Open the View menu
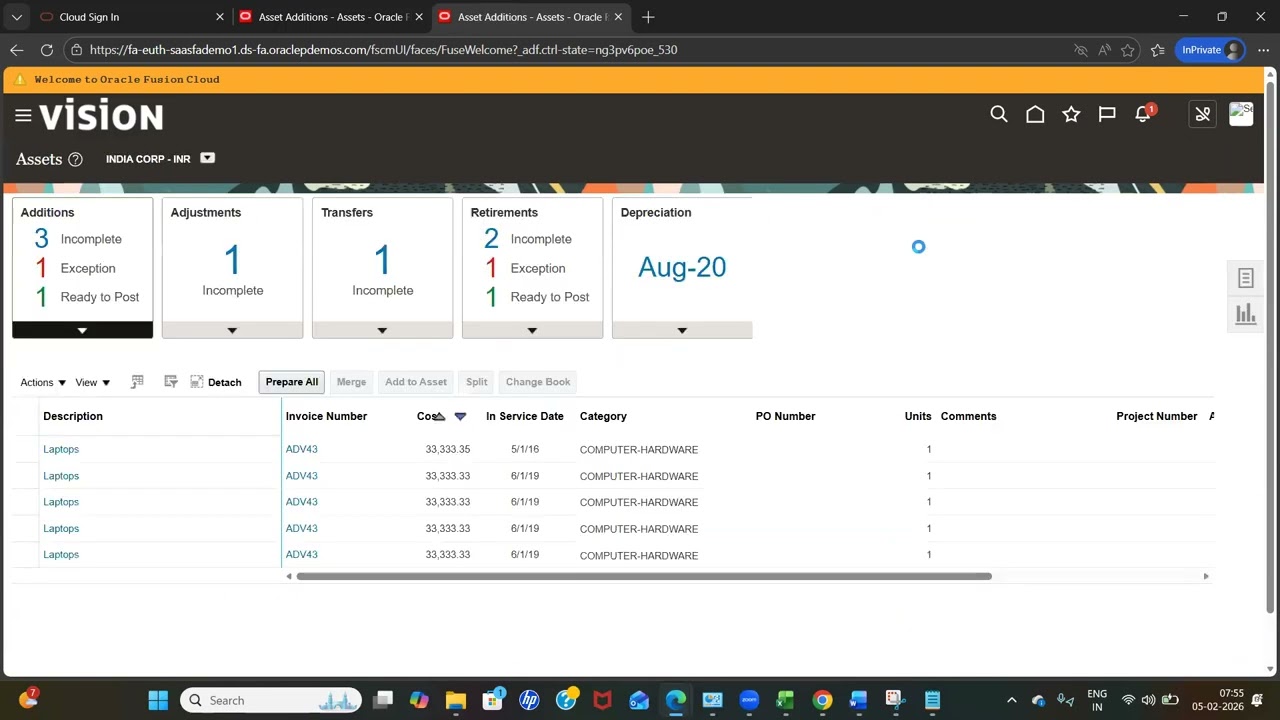This screenshot has width=1280, height=720. (x=93, y=382)
